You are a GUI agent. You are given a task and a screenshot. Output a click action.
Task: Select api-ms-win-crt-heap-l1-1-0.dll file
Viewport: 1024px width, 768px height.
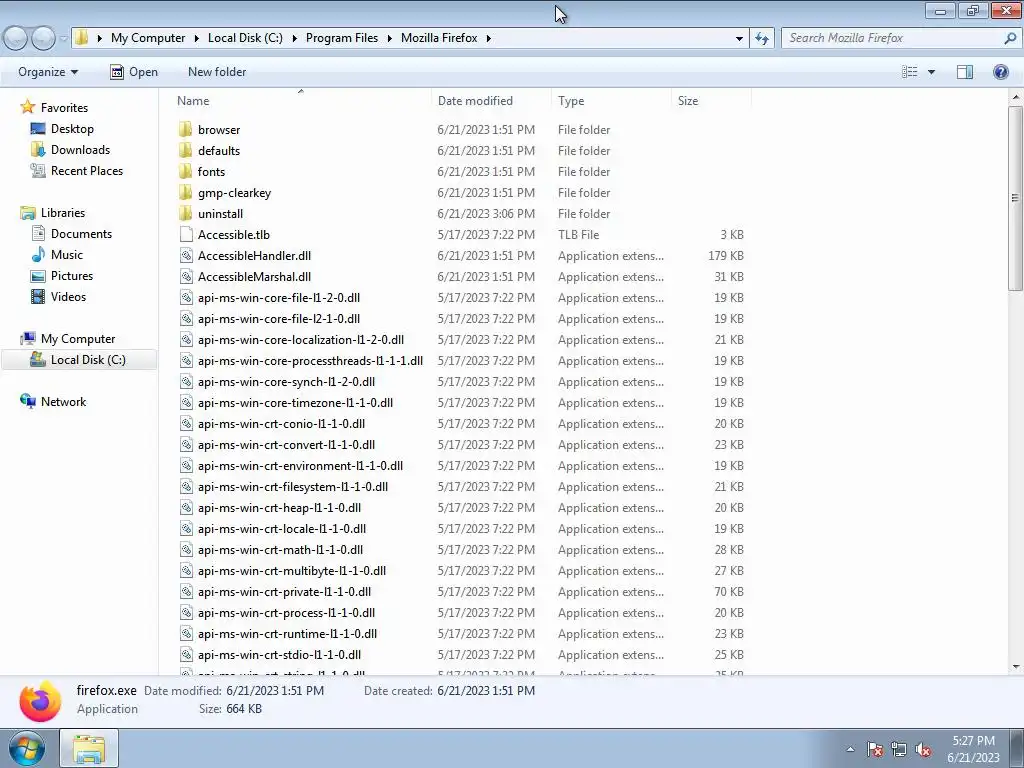click(279, 507)
